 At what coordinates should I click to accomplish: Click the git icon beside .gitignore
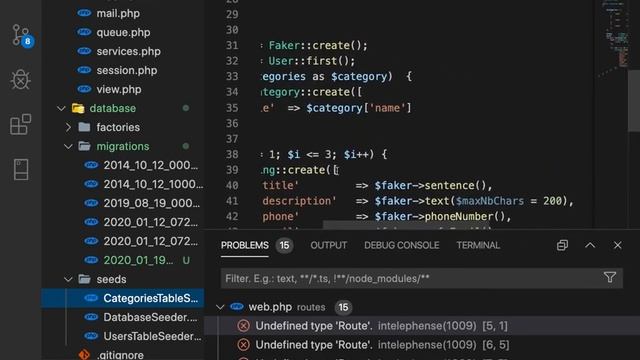pos(84,355)
